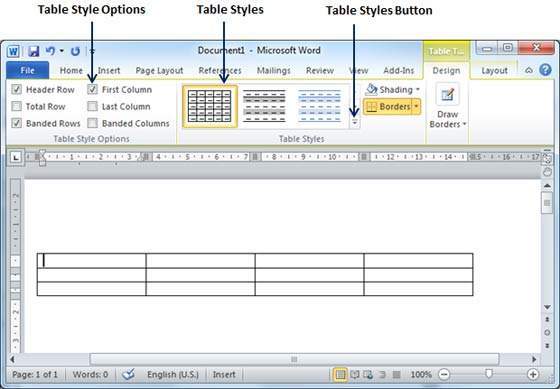Click the Page: 1 of 1 status indicator
This screenshot has width=560, height=389.
tap(35, 374)
